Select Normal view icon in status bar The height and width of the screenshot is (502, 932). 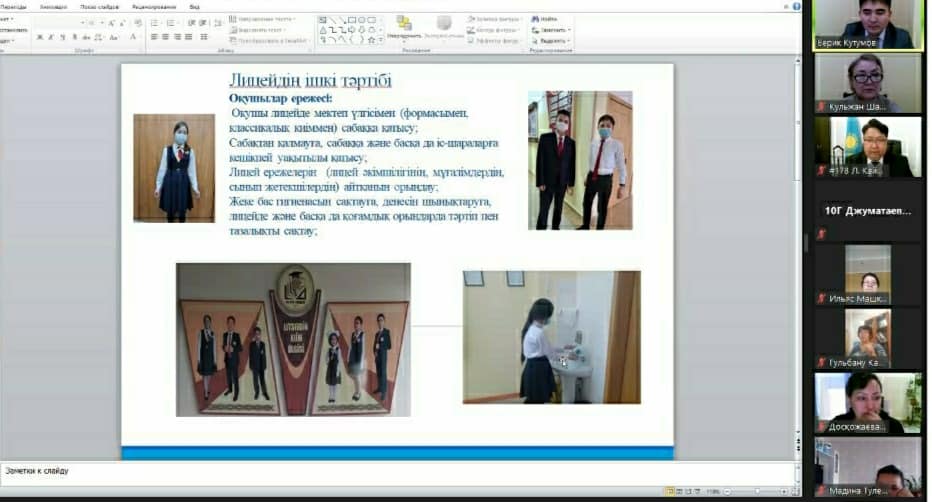tap(669, 491)
